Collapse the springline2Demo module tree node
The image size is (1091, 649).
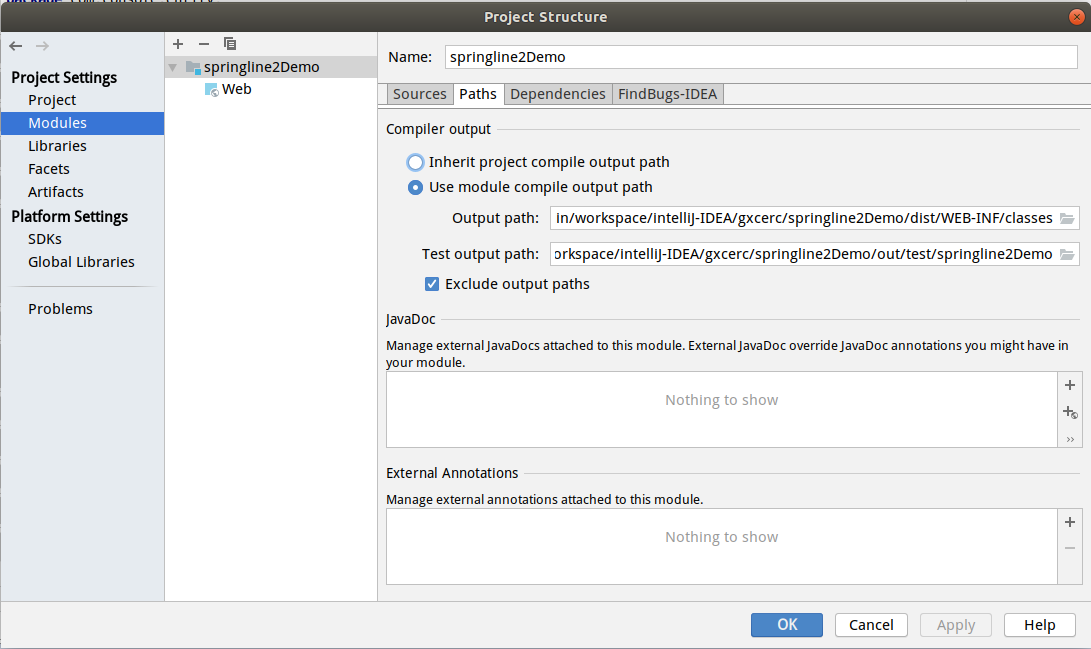pos(173,68)
